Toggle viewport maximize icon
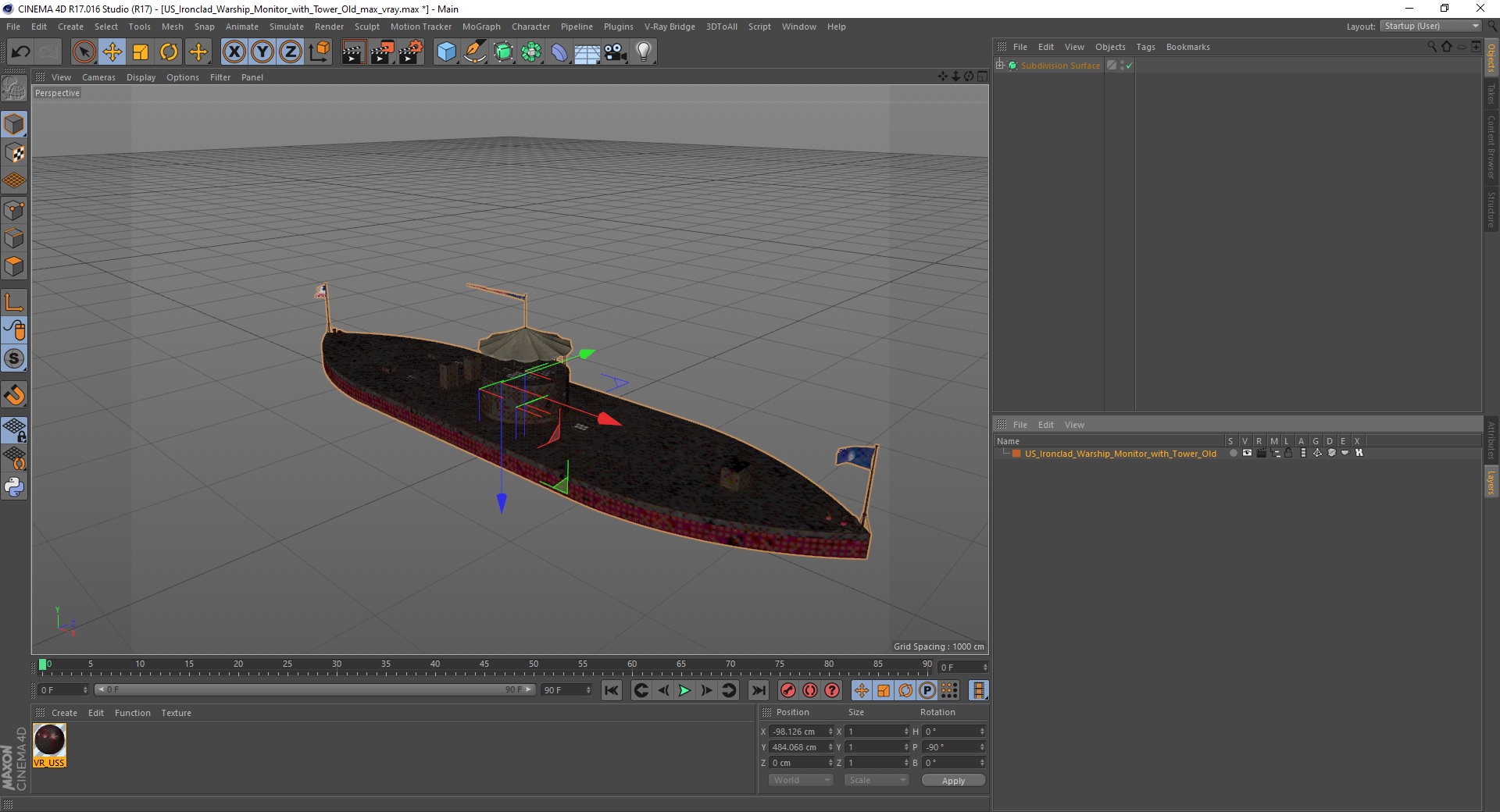 point(982,77)
